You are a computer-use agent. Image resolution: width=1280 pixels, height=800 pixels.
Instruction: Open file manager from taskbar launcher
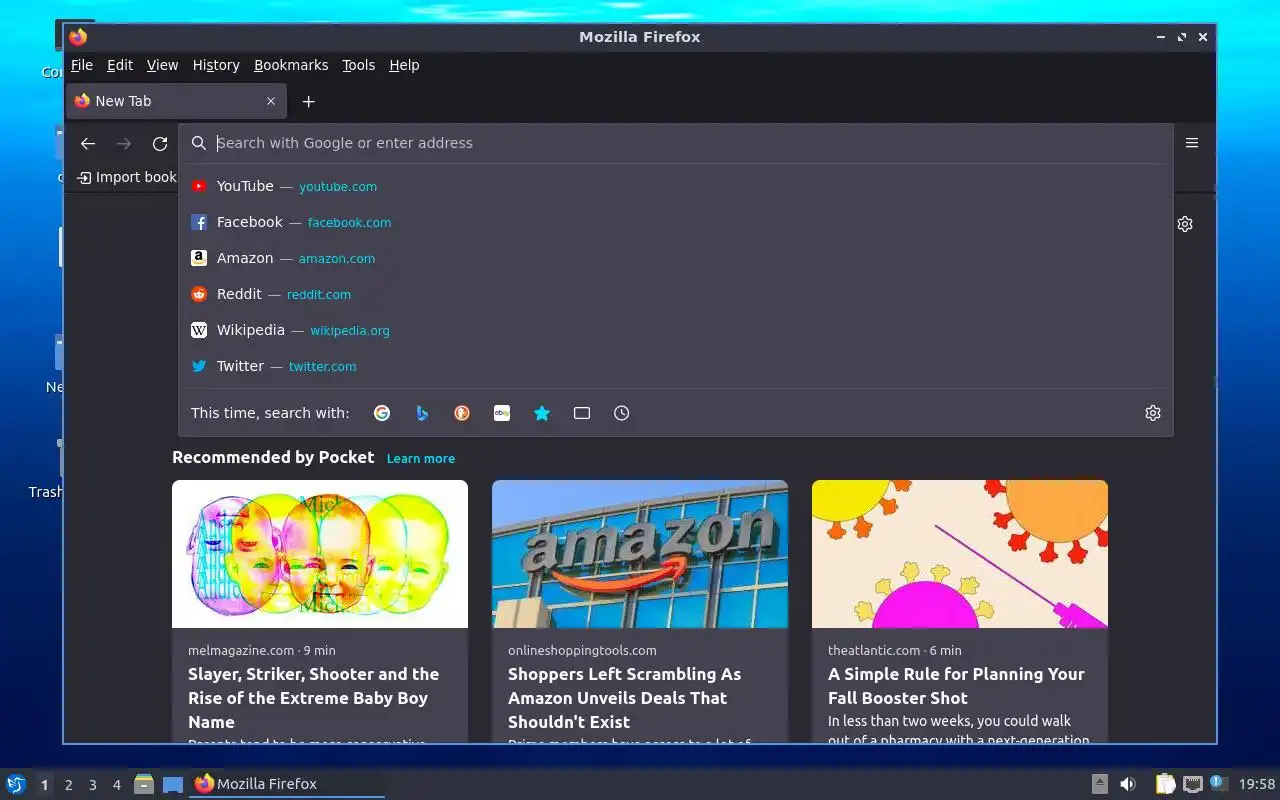tap(144, 784)
